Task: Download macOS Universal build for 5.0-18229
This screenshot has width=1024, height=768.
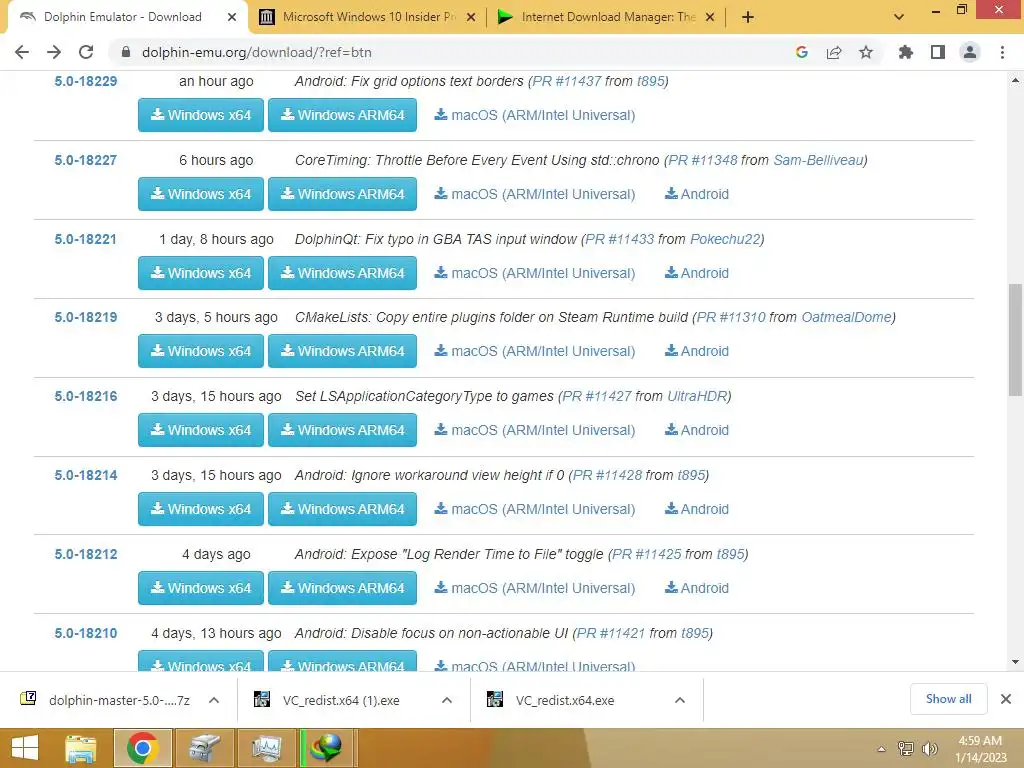Action: tap(535, 115)
